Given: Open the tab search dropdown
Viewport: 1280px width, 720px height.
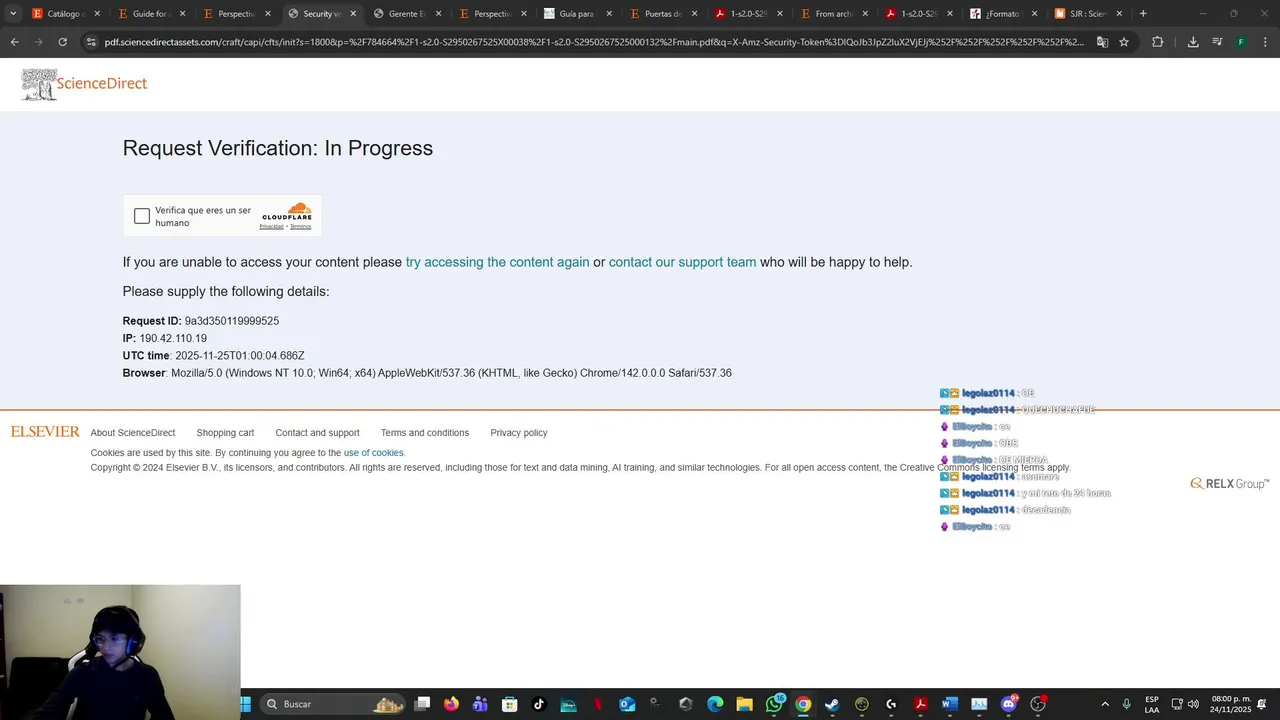Looking at the screenshot, I should (x=13, y=14).
